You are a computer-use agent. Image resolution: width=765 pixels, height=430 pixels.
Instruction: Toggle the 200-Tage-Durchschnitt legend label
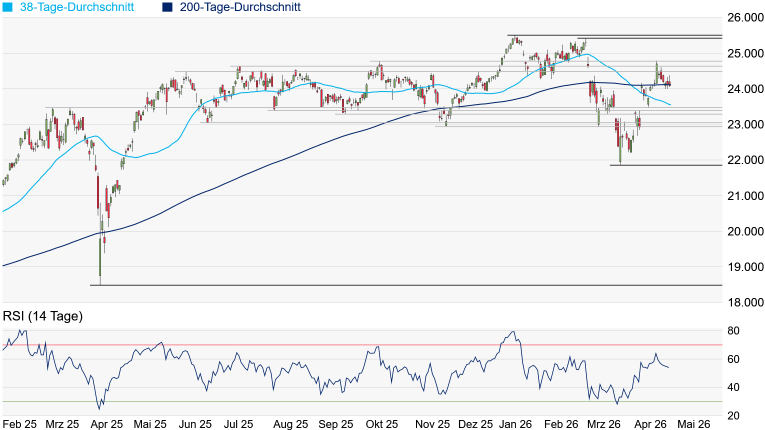pos(239,7)
